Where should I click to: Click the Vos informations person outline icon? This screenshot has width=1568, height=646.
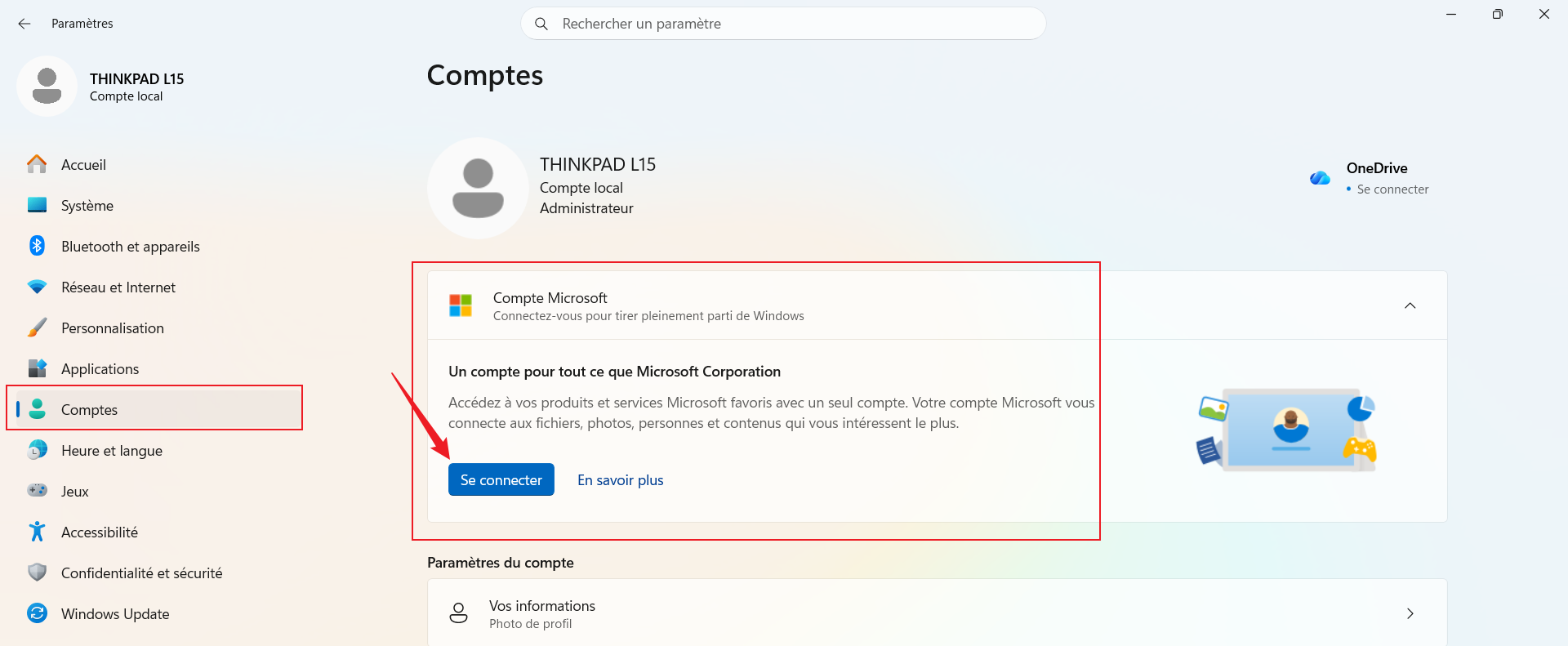pos(459,613)
